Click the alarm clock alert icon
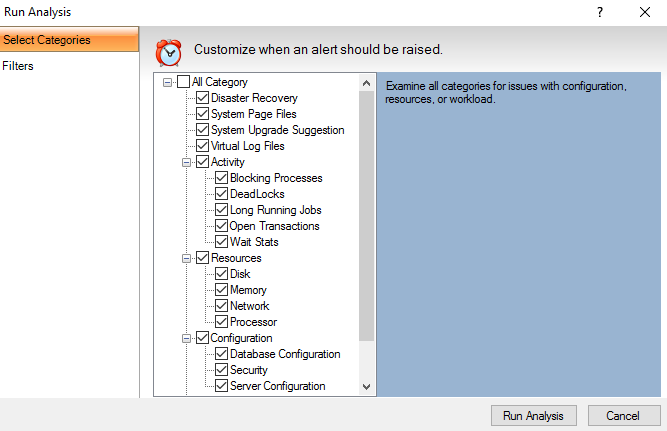667x431 pixels. pyautogui.click(x=169, y=51)
